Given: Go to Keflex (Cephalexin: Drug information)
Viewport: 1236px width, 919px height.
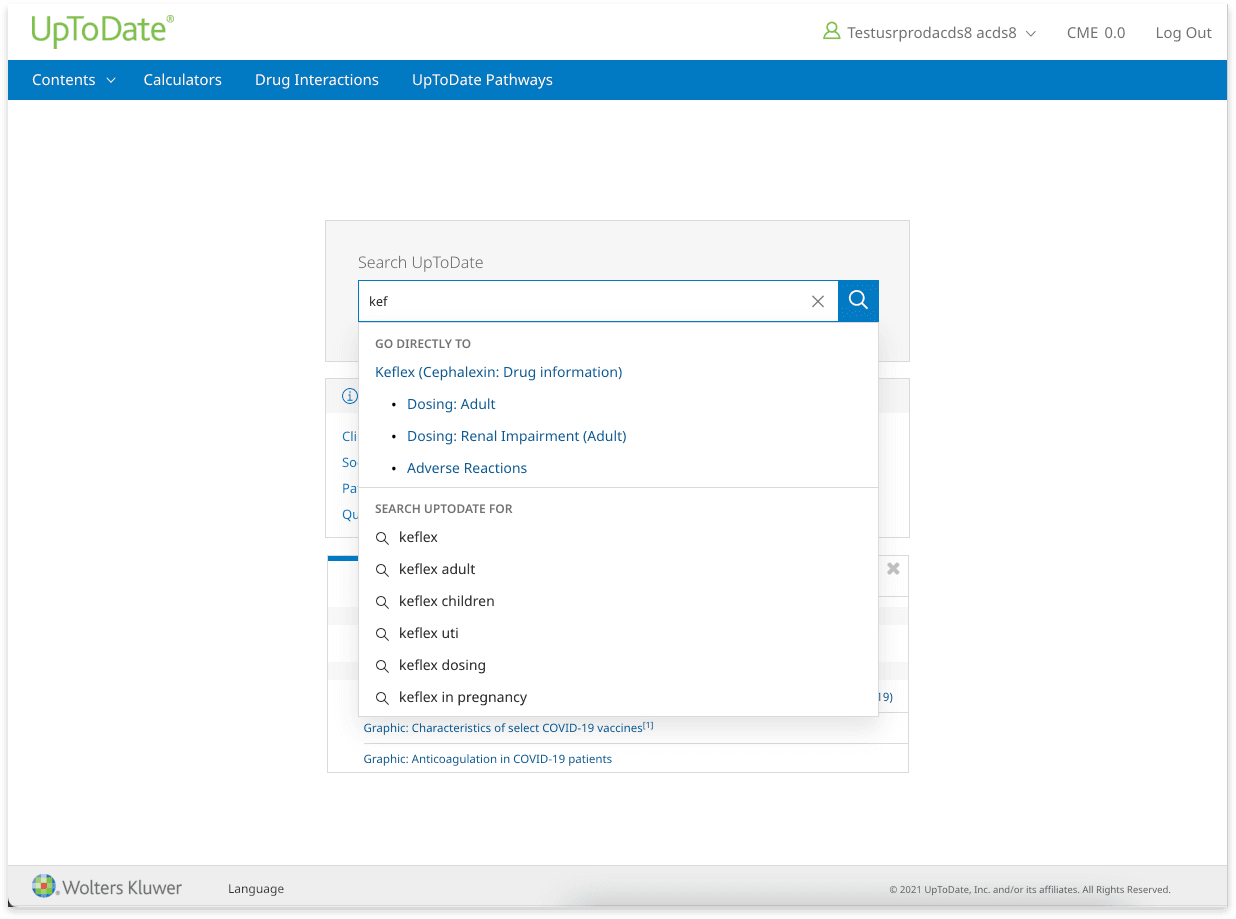Looking at the screenshot, I should (x=499, y=372).
